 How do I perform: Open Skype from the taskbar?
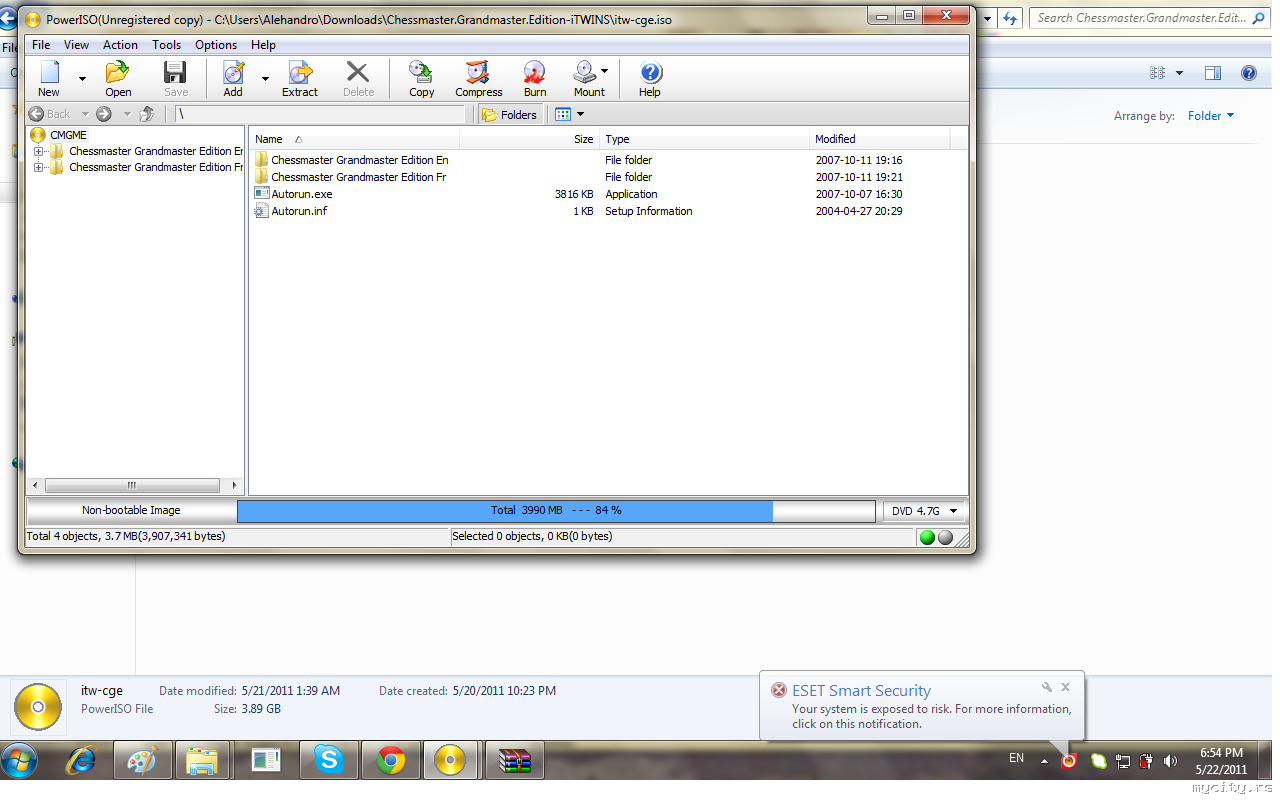click(x=328, y=761)
